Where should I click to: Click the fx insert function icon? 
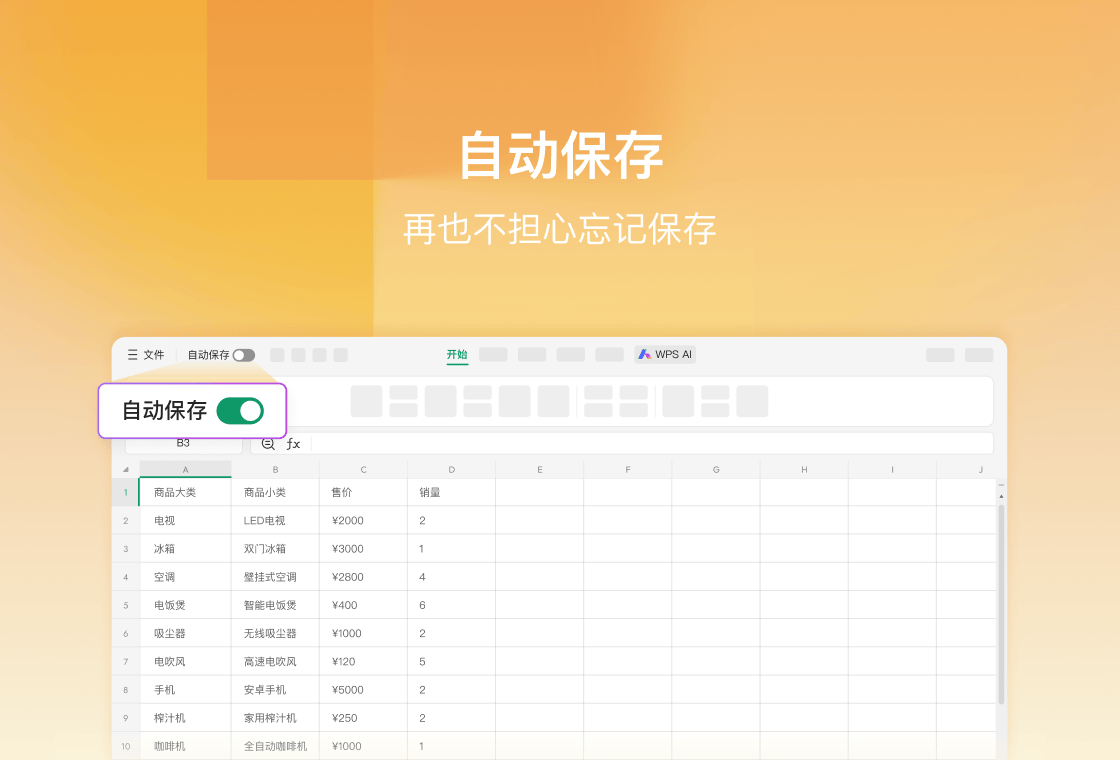click(293, 443)
